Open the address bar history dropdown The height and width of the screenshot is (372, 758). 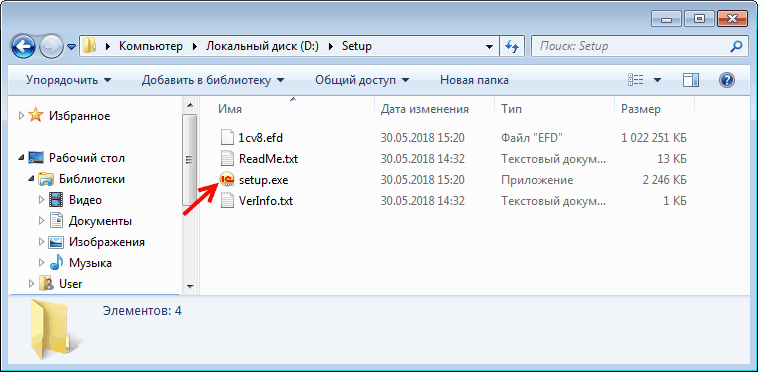click(x=490, y=47)
